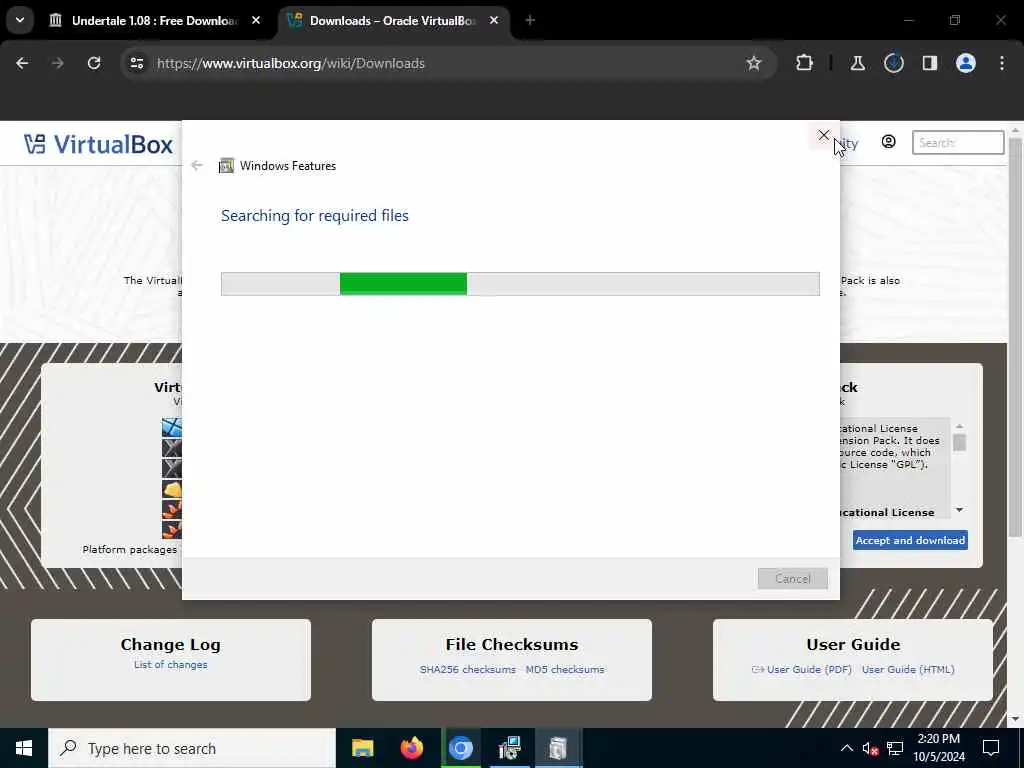
Task: Select the Downloads – Oracle VirtualBox tab
Action: 394,20
